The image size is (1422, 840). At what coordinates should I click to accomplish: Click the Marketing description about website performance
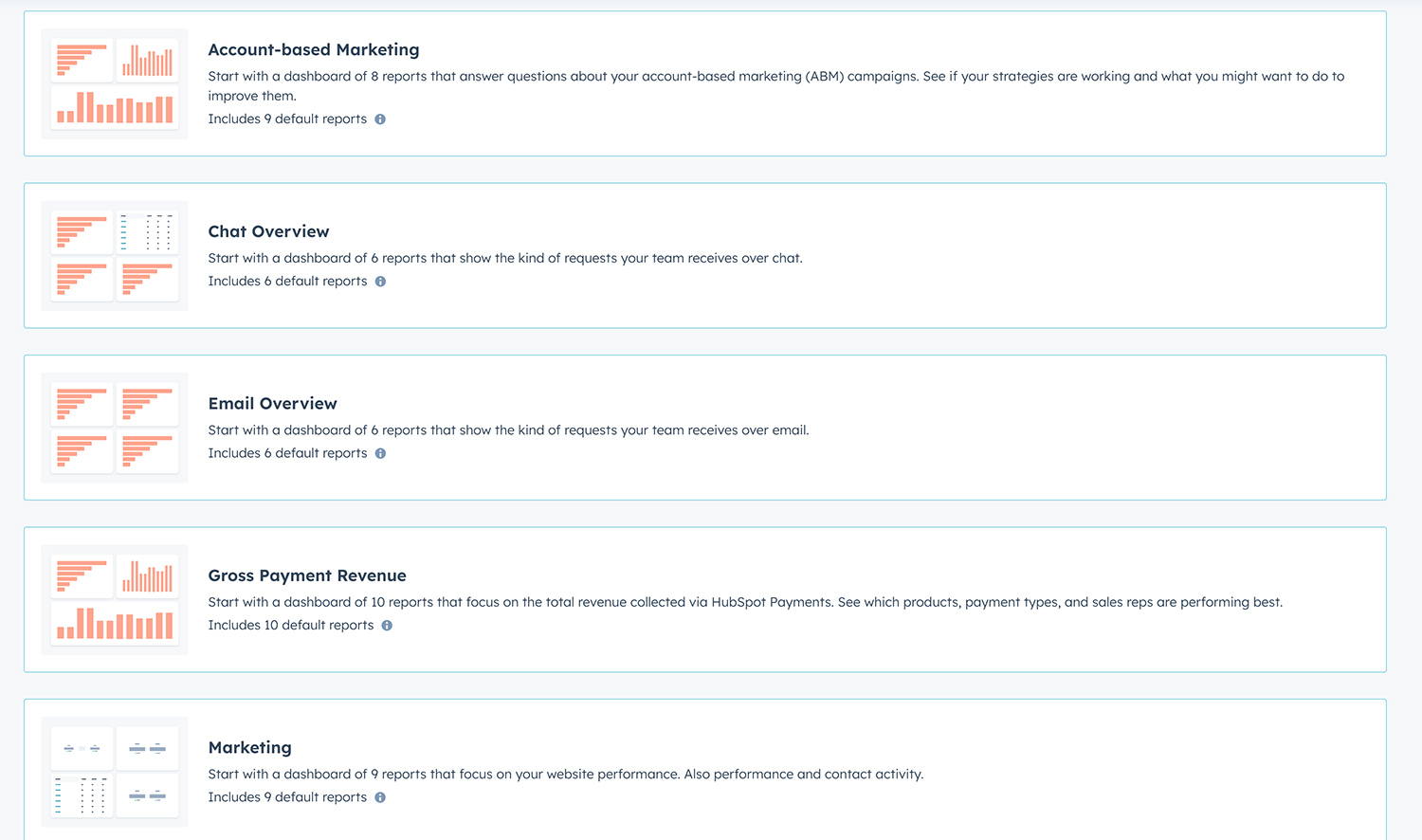[x=565, y=775]
